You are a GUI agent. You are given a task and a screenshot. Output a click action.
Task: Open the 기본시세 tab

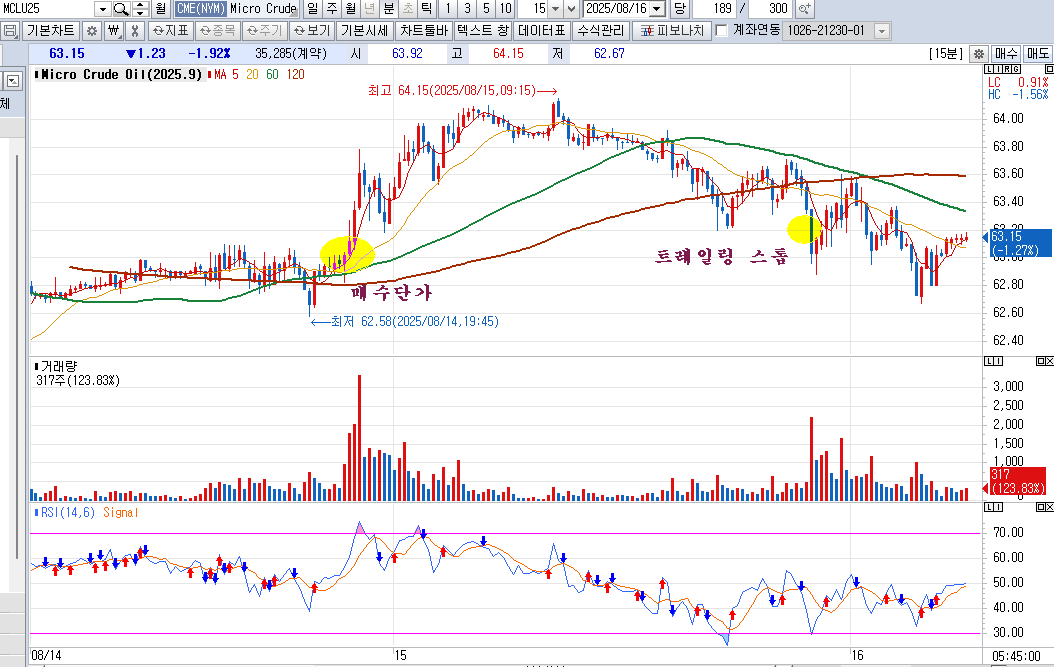pyautogui.click(x=364, y=31)
